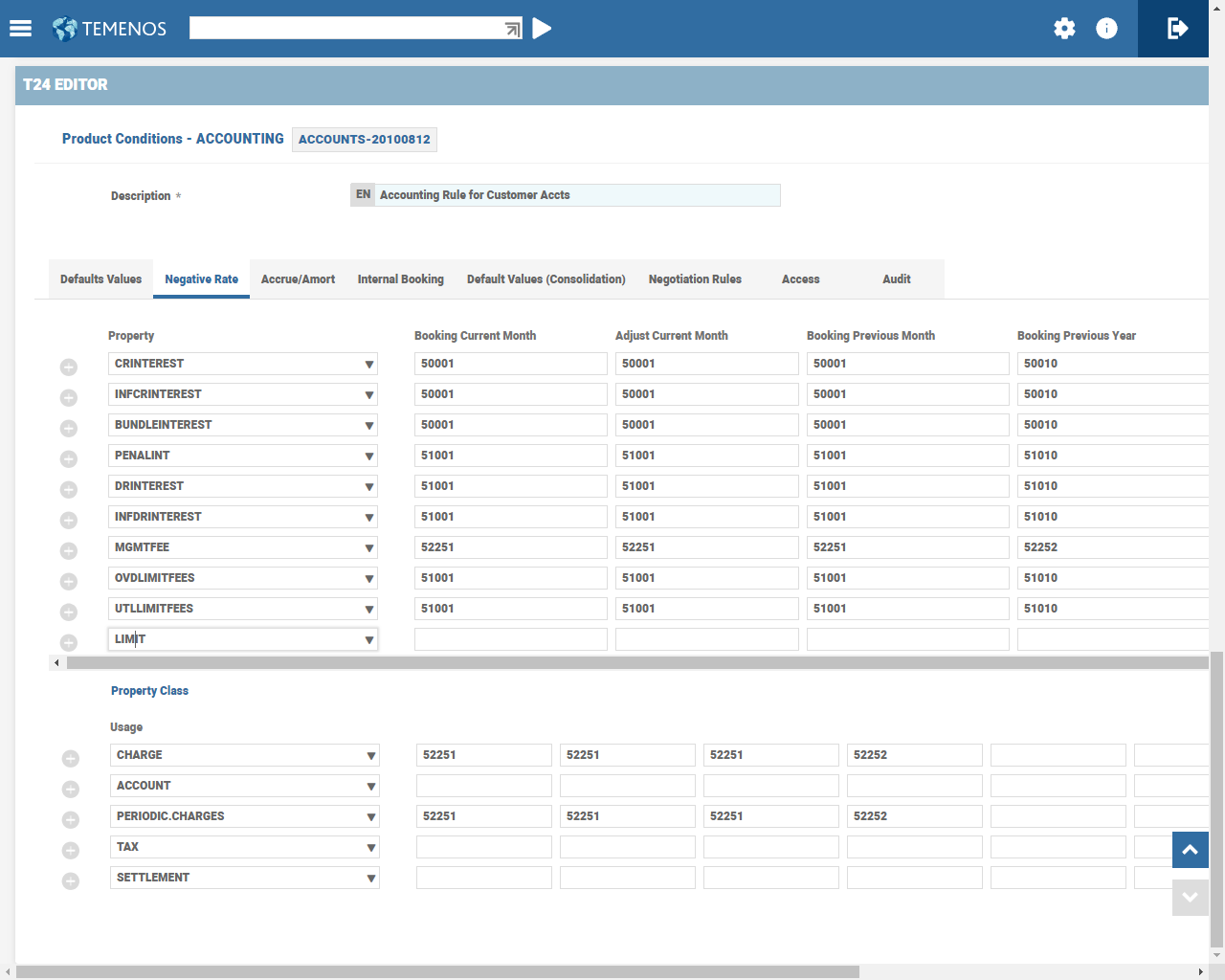
Task: Open the settings gear icon
Action: tap(1064, 29)
